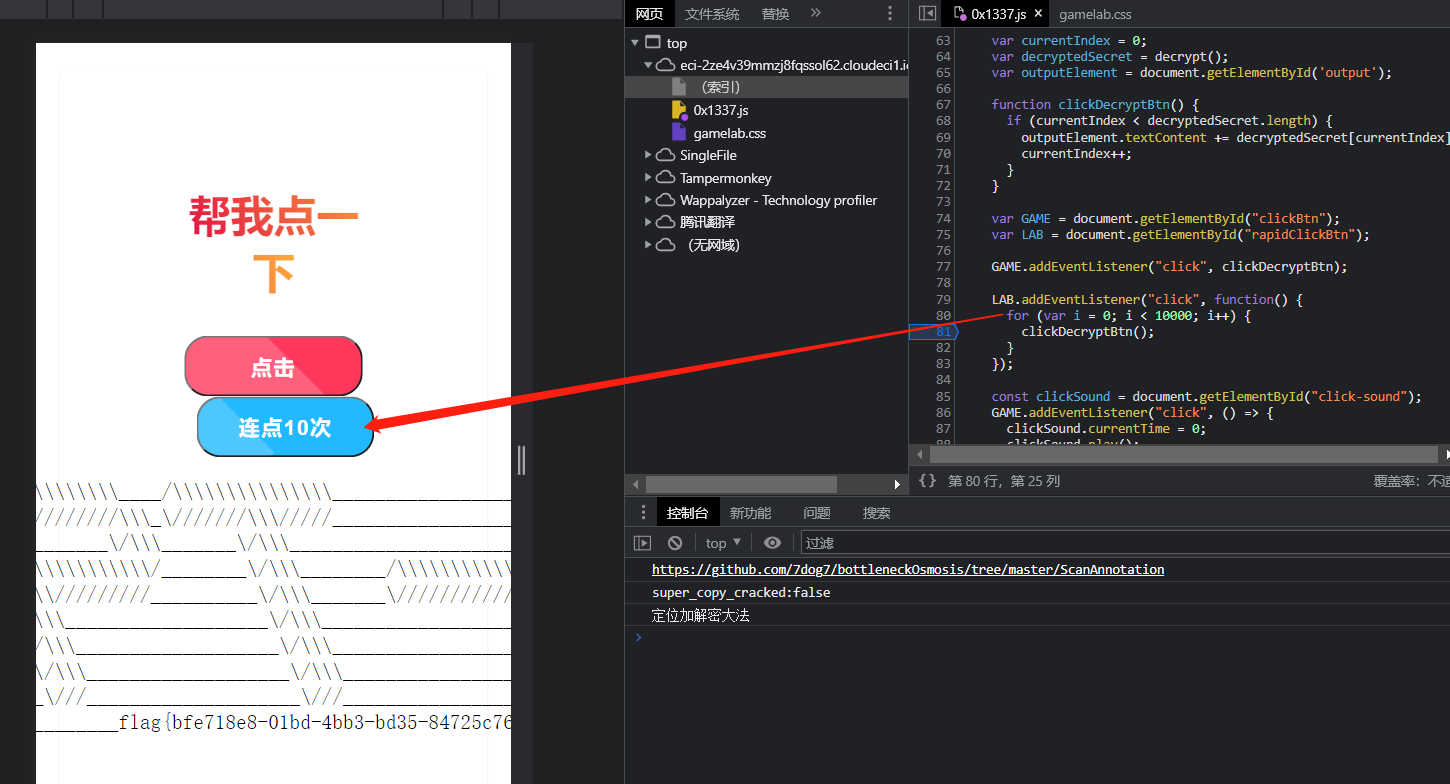Click the SingleFile cloud icon
This screenshot has width=1450, height=784.
pyautogui.click(x=666, y=155)
